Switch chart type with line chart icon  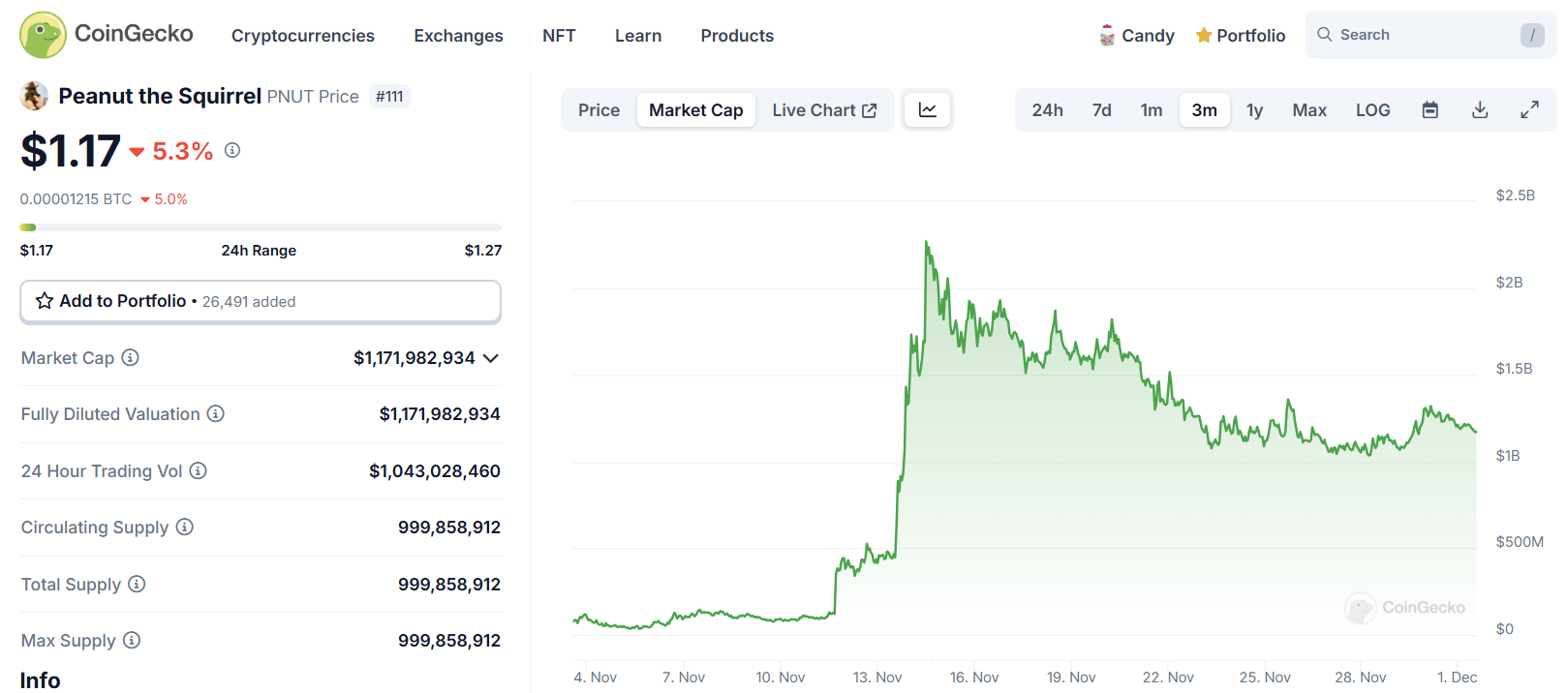click(927, 109)
